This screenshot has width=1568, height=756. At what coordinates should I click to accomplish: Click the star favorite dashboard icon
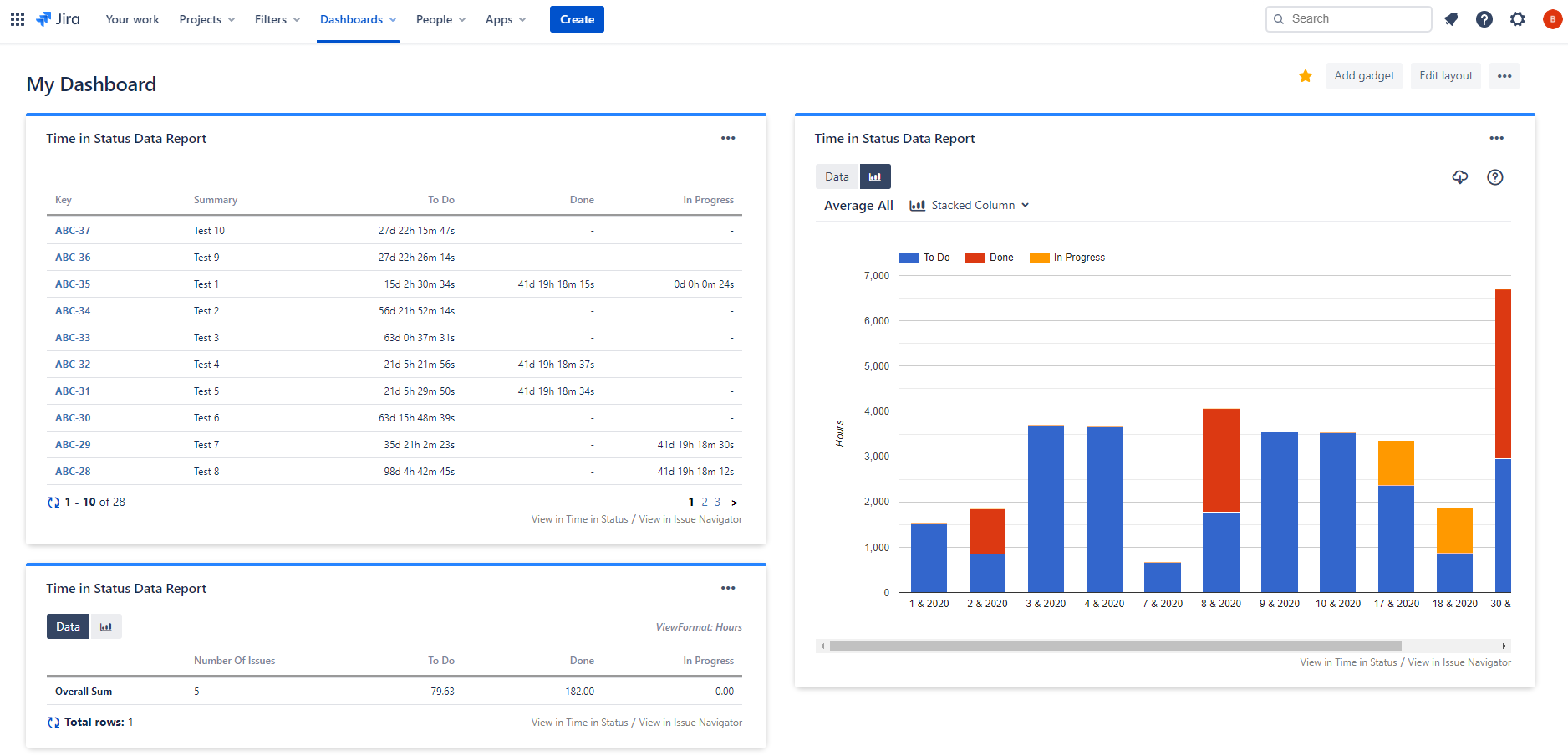[1306, 76]
